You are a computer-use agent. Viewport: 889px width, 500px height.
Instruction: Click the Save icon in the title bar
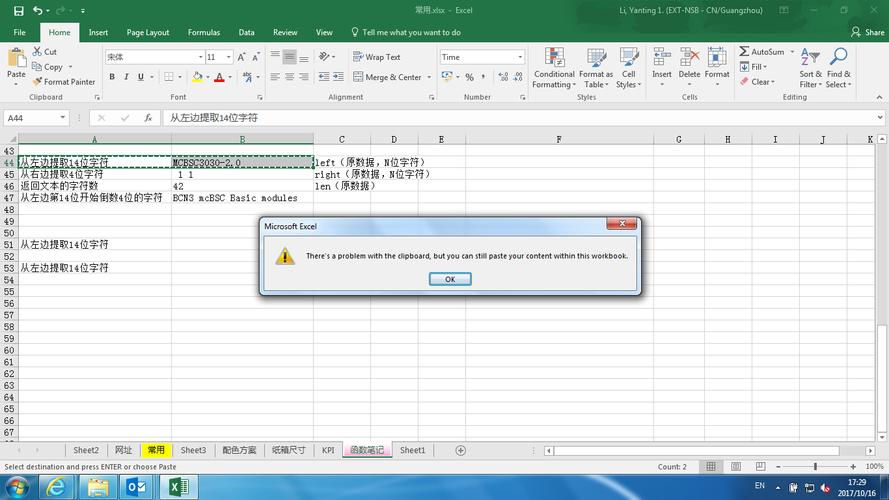coord(18,11)
